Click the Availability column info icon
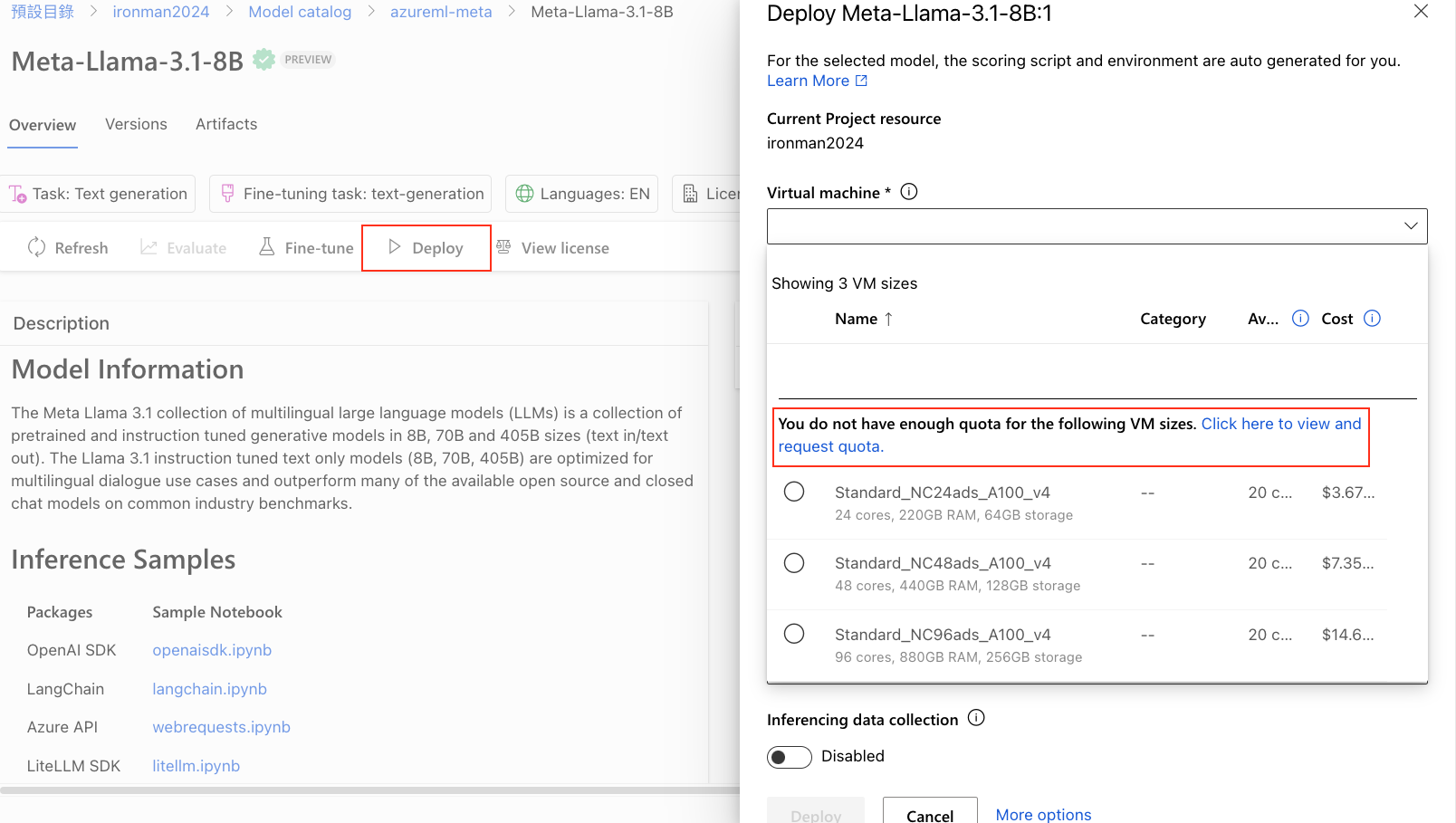 click(x=1300, y=319)
